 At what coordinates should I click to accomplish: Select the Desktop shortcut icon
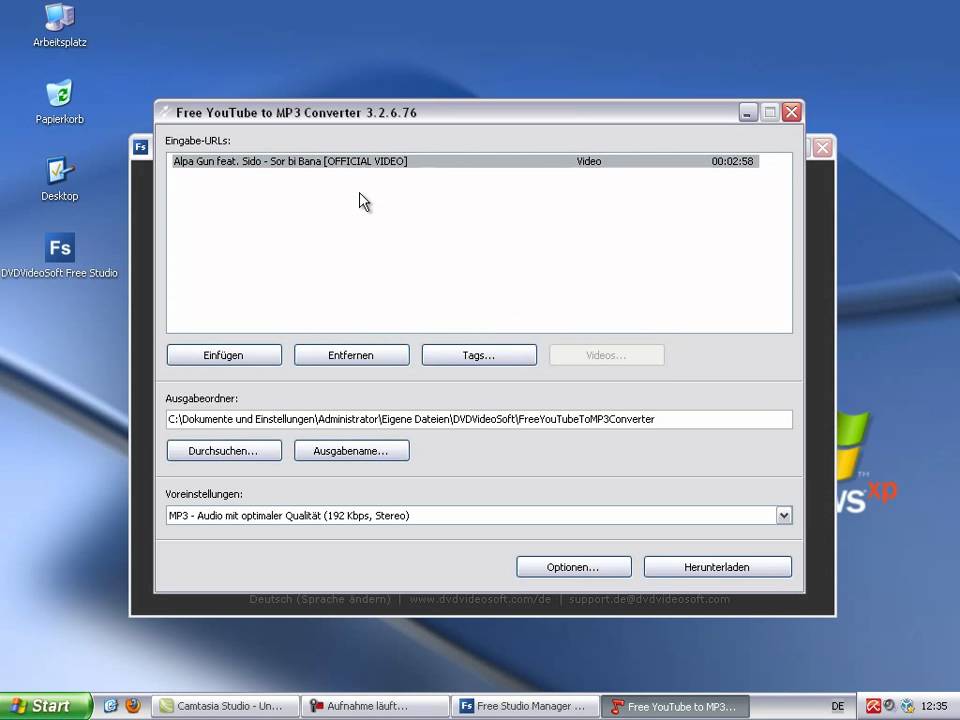click(x=59, y=179)
